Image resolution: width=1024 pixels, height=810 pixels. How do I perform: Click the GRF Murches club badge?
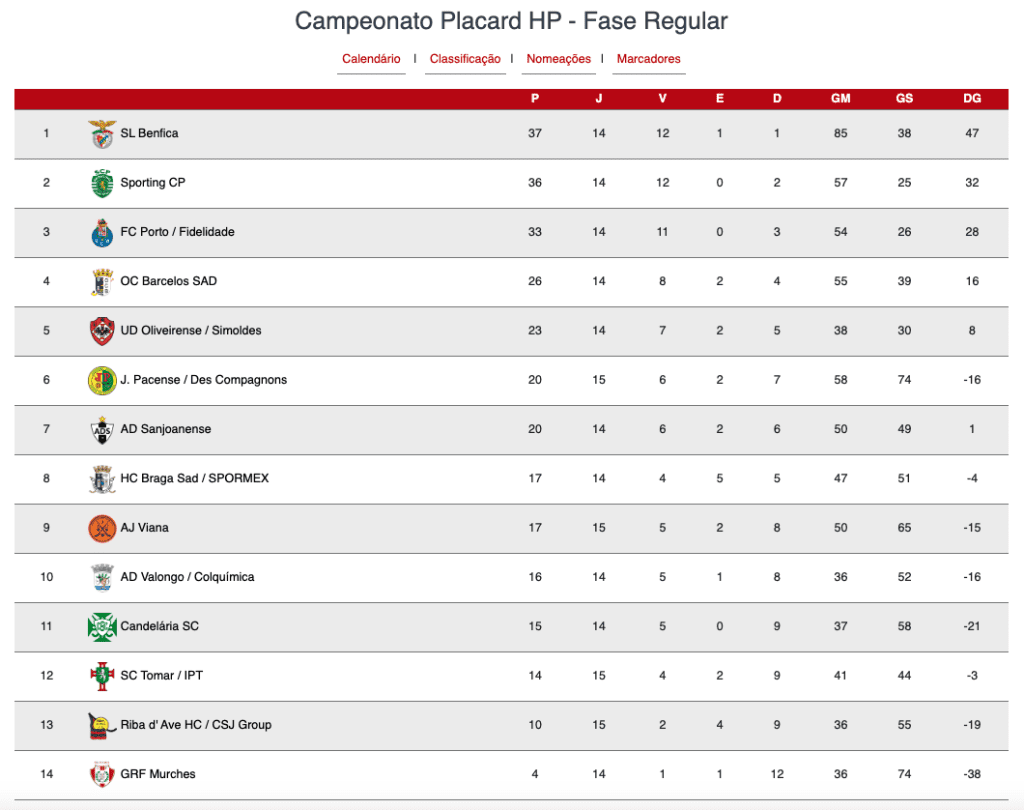102,775
